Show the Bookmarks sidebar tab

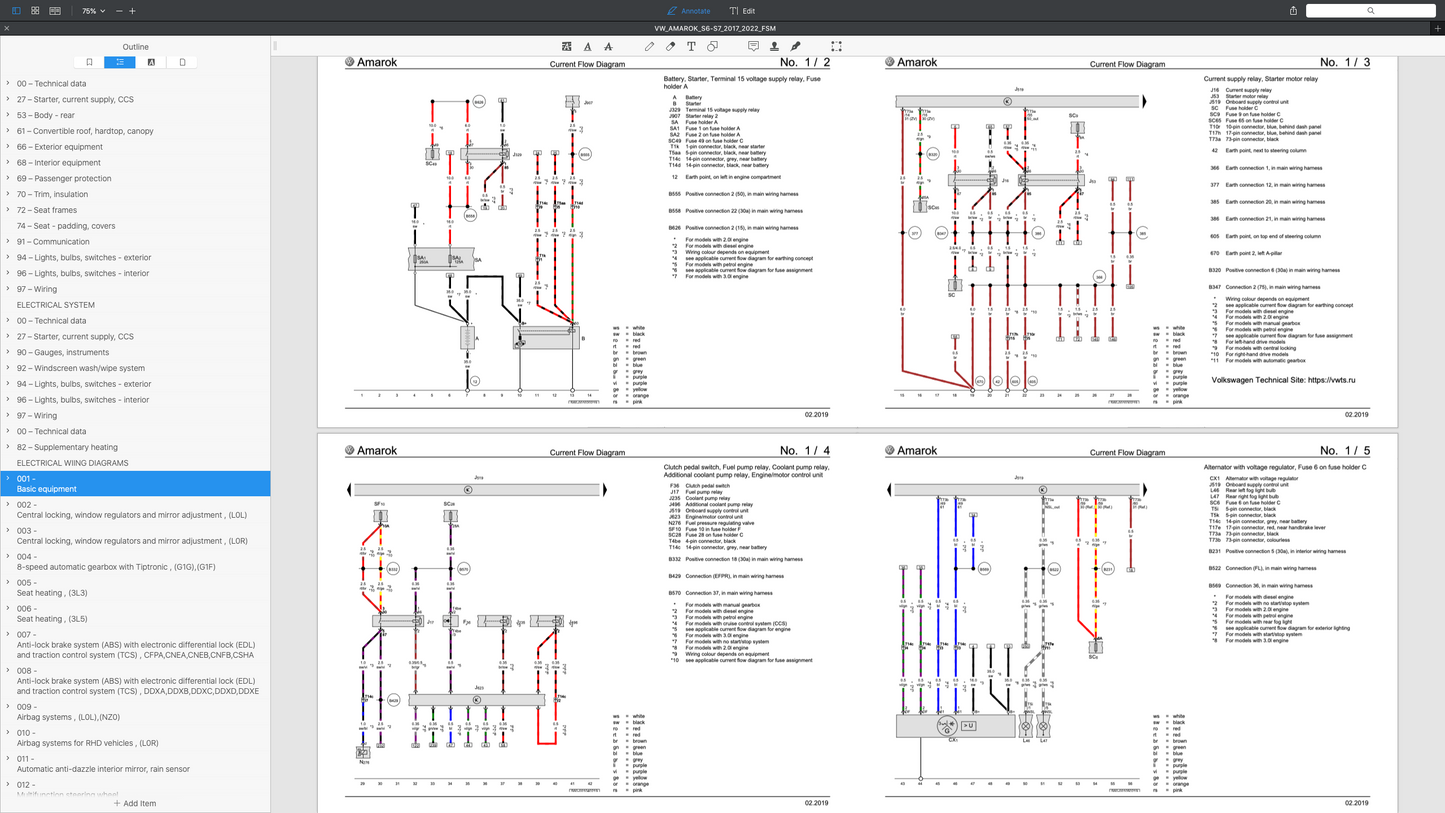coord(89,62)
